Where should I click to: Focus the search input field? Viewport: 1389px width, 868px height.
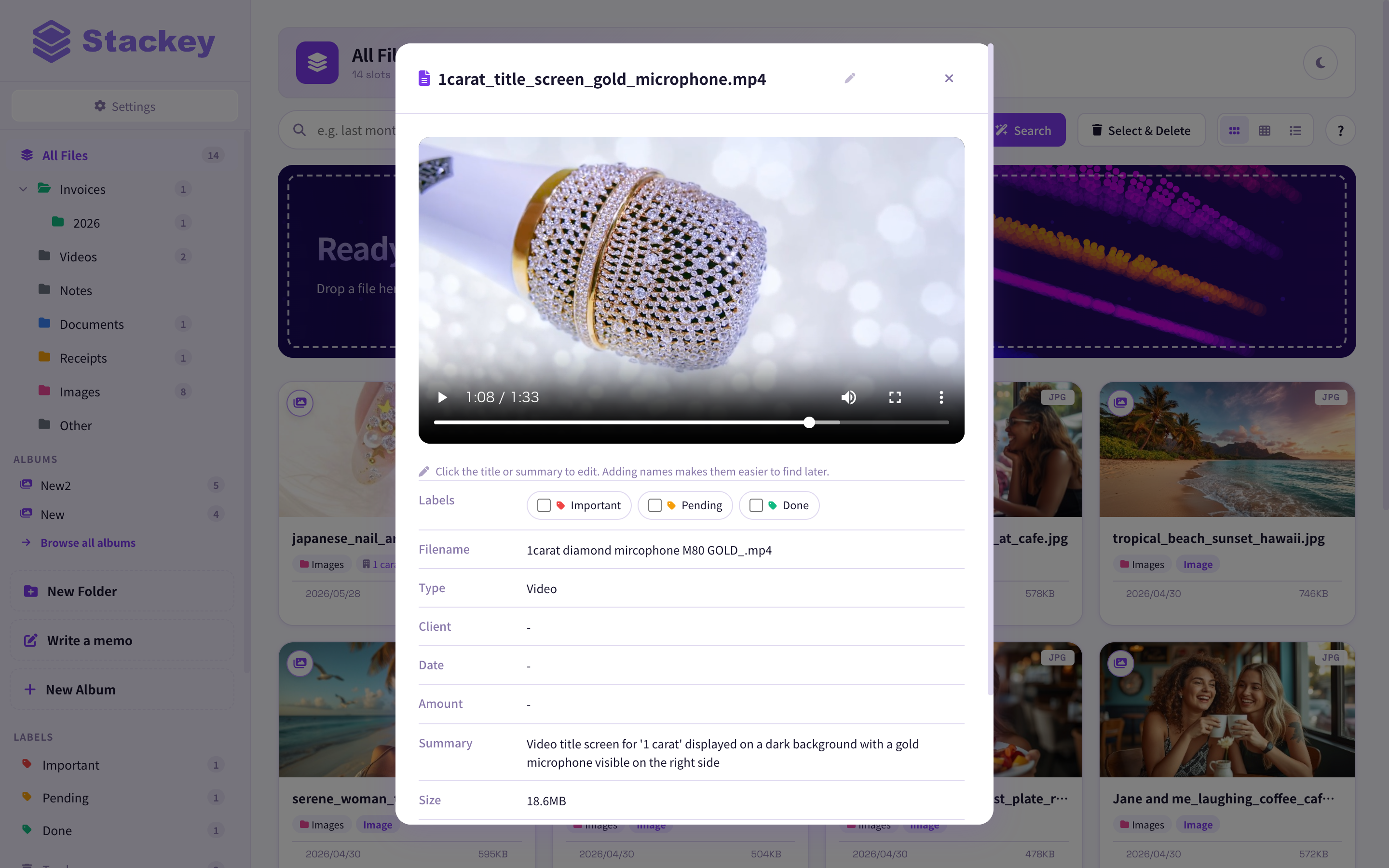point(344,130)
